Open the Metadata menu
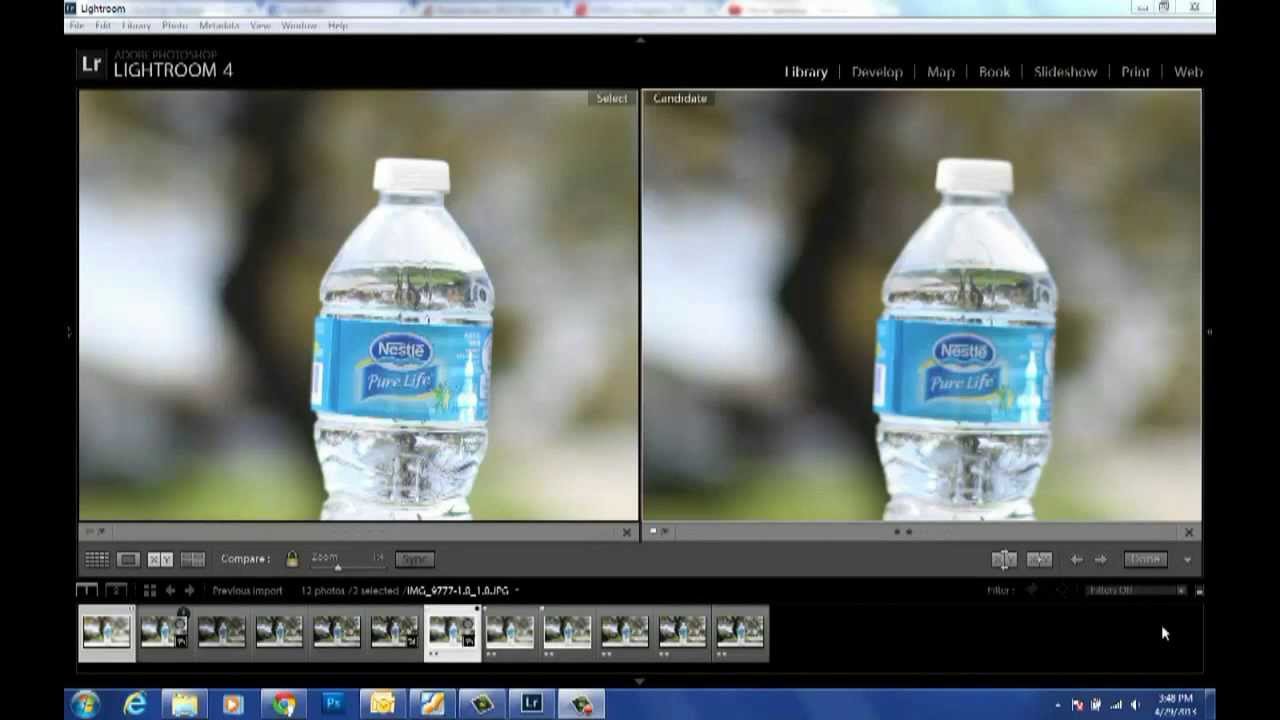The width and height of the screenshot is (1280, 720). [219, 25]
